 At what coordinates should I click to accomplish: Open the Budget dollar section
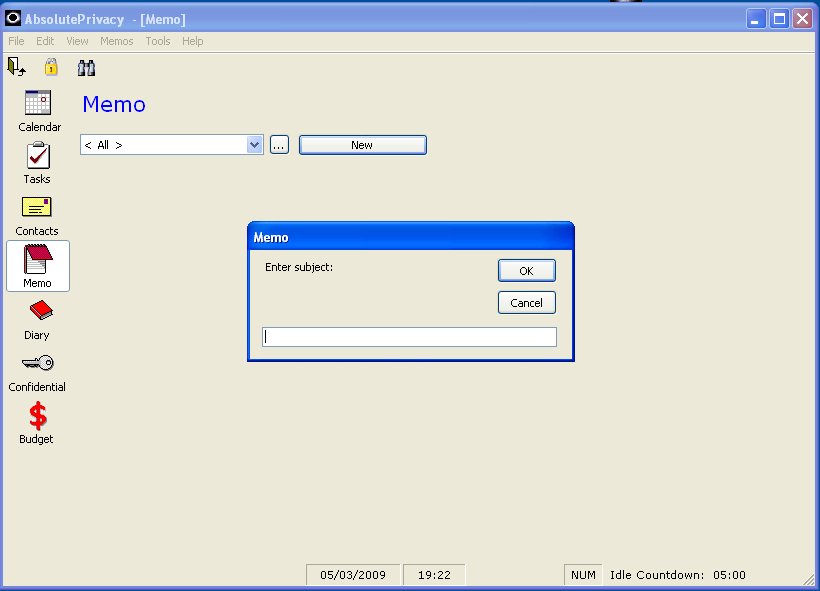pos(37,423)
